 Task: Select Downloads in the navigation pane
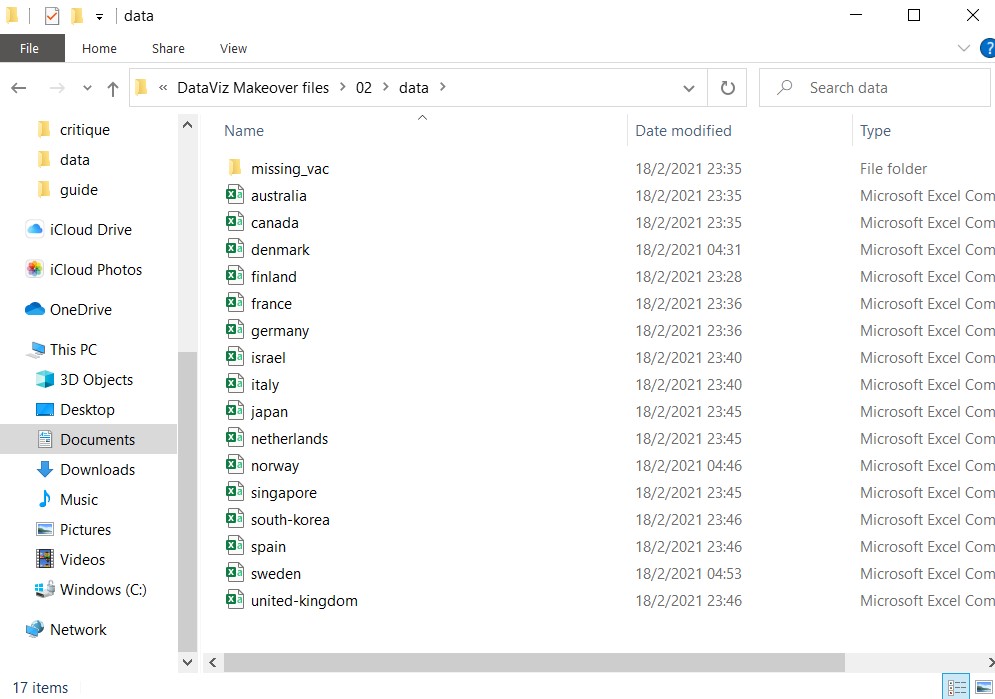pos(97,469)
